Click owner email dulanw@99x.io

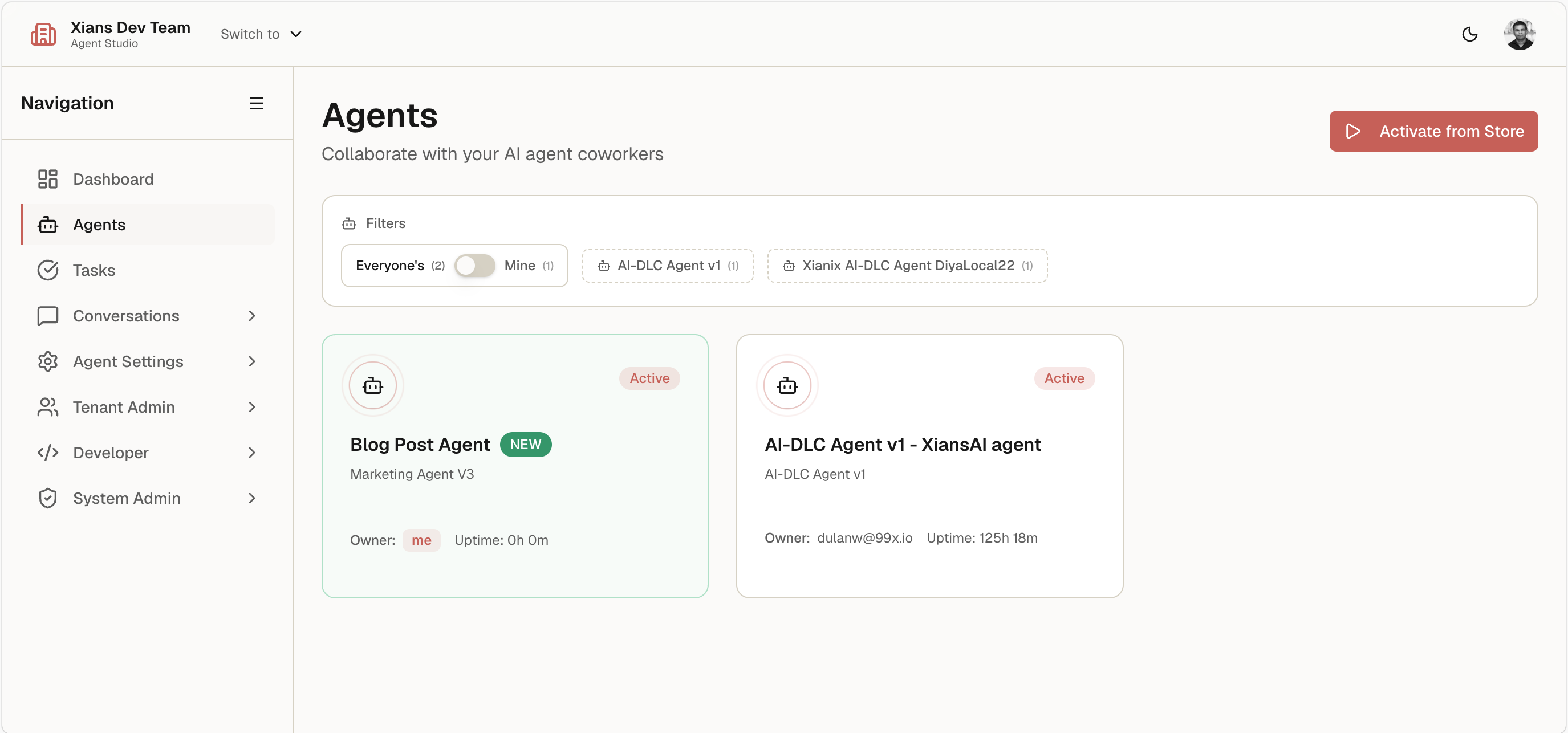tap(864, 537)
